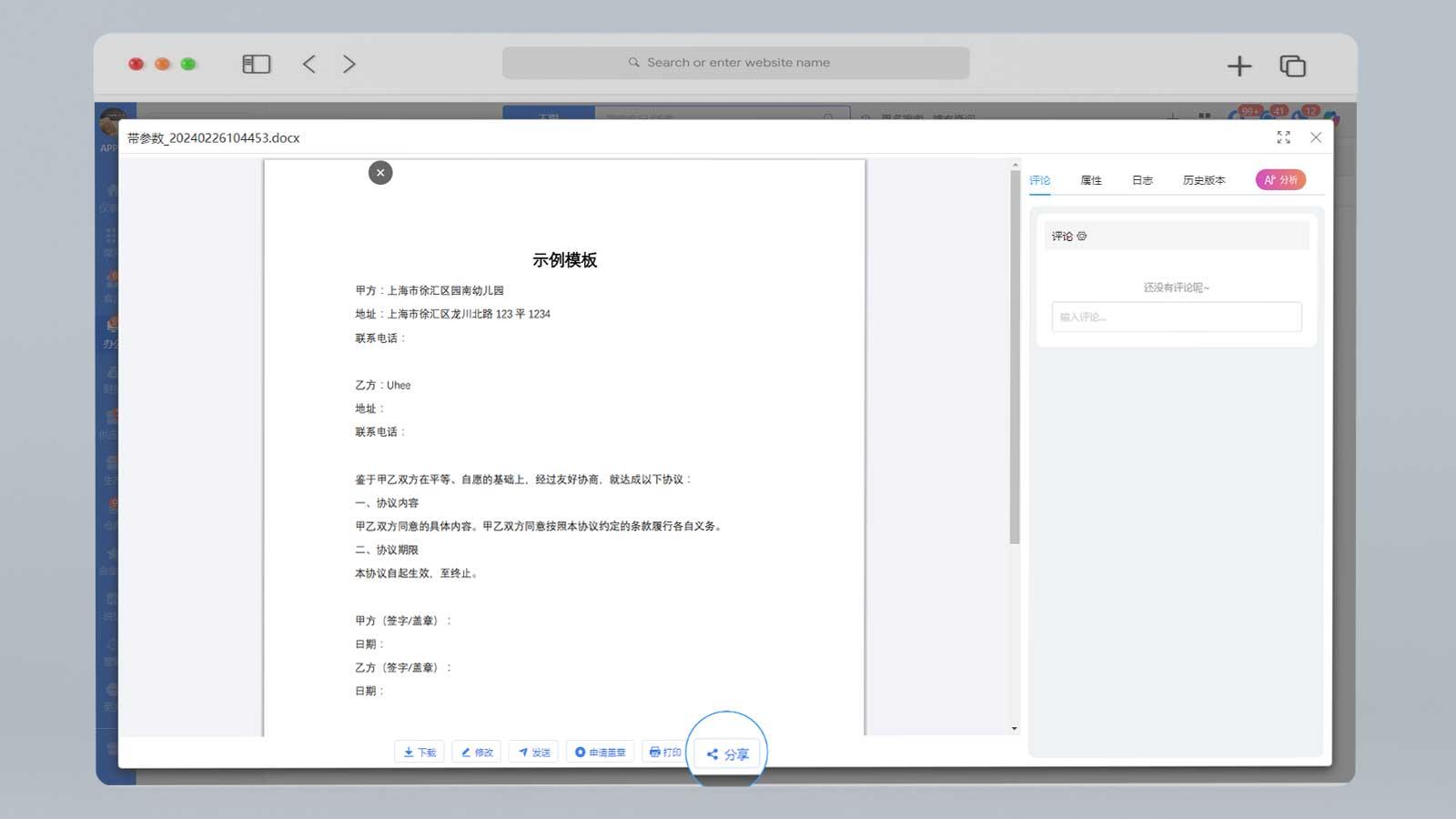Click the 打印 printer icon
The width and height of the screenshot is (1456, 819).
pyautogui.click(x=654, y=752)
